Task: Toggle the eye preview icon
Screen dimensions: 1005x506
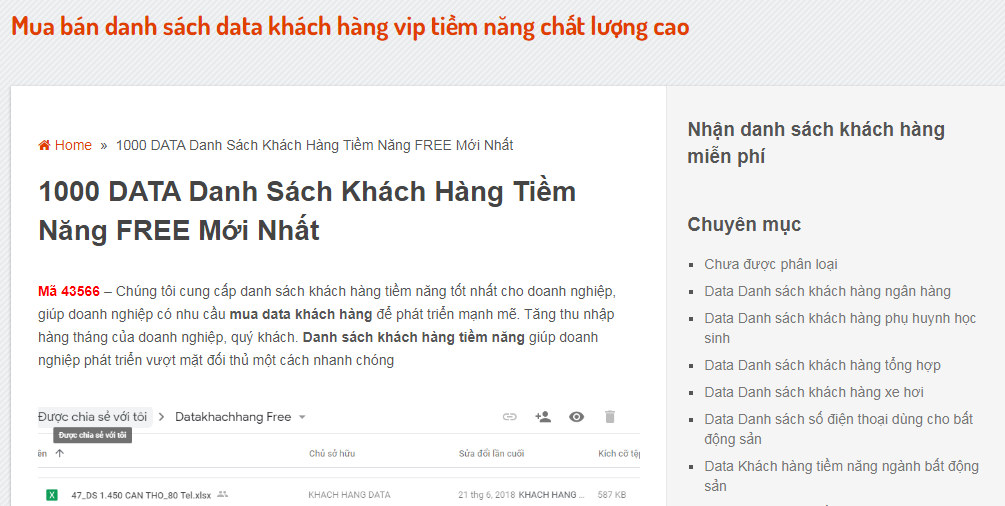Action: tap(577, 417)
